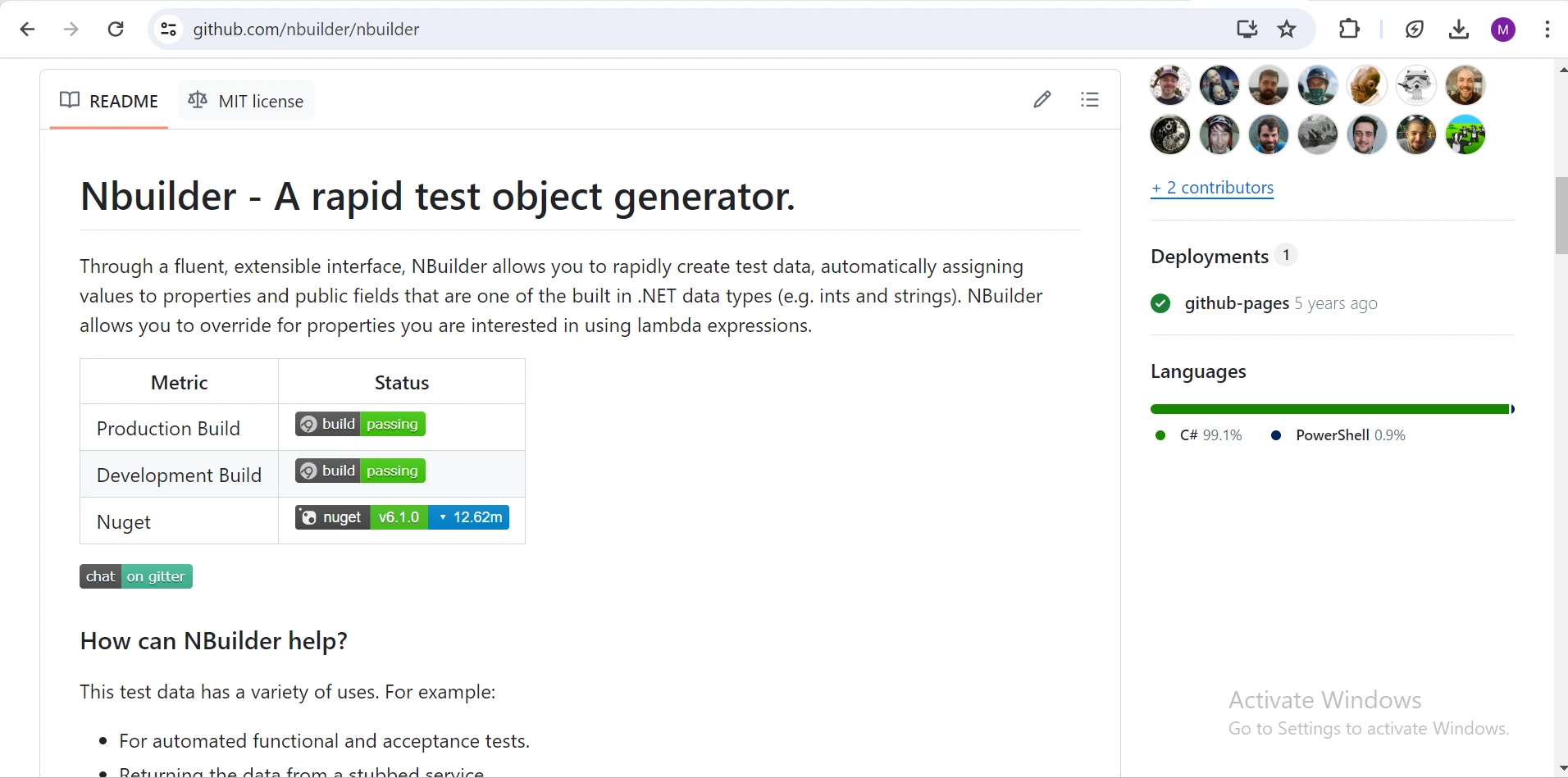This screenshot has width=1568, height=778.
Task: Open third contributor avatar in top row
Action: (1269, 85)
